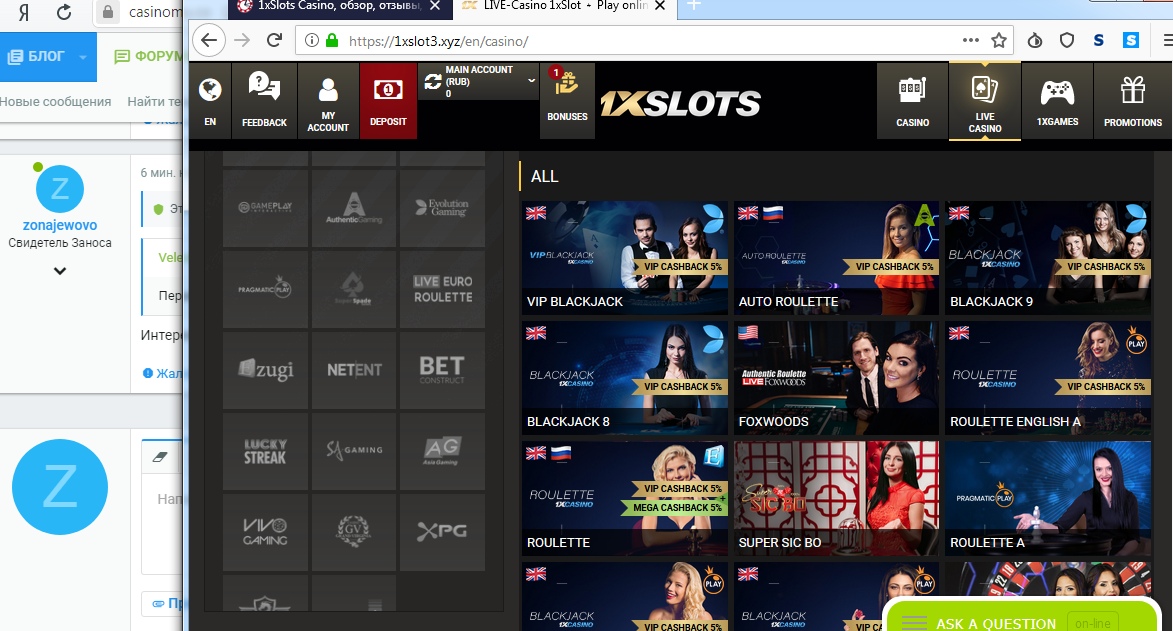Open the Feedback chat icon
1173x631 pixels.
tap(264, 100)
